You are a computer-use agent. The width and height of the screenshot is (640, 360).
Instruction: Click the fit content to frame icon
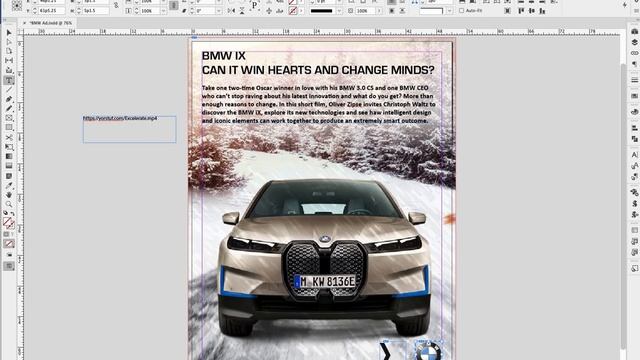[507, 11]
